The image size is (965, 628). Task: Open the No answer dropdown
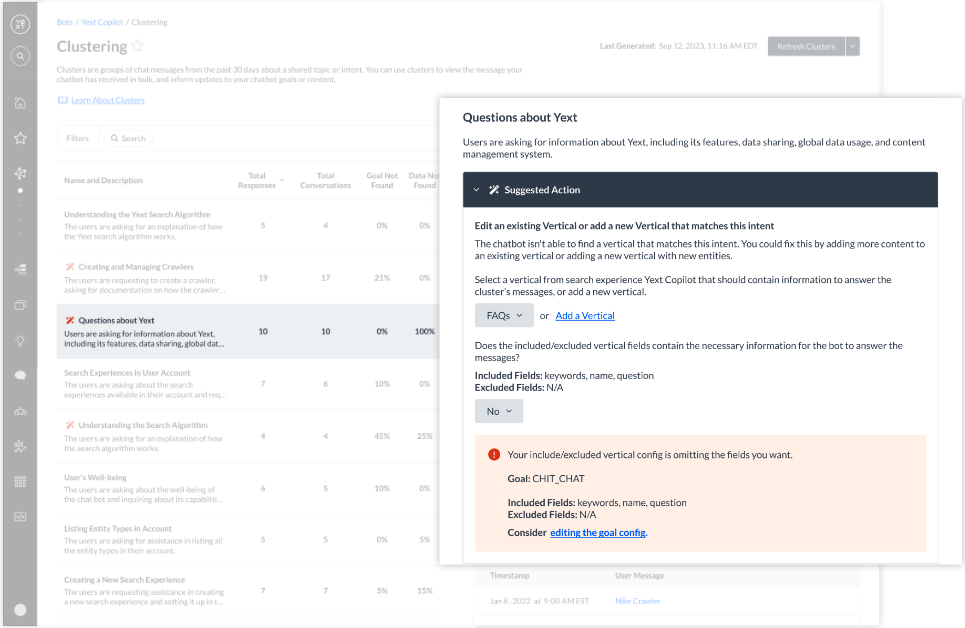click(499, 411)
